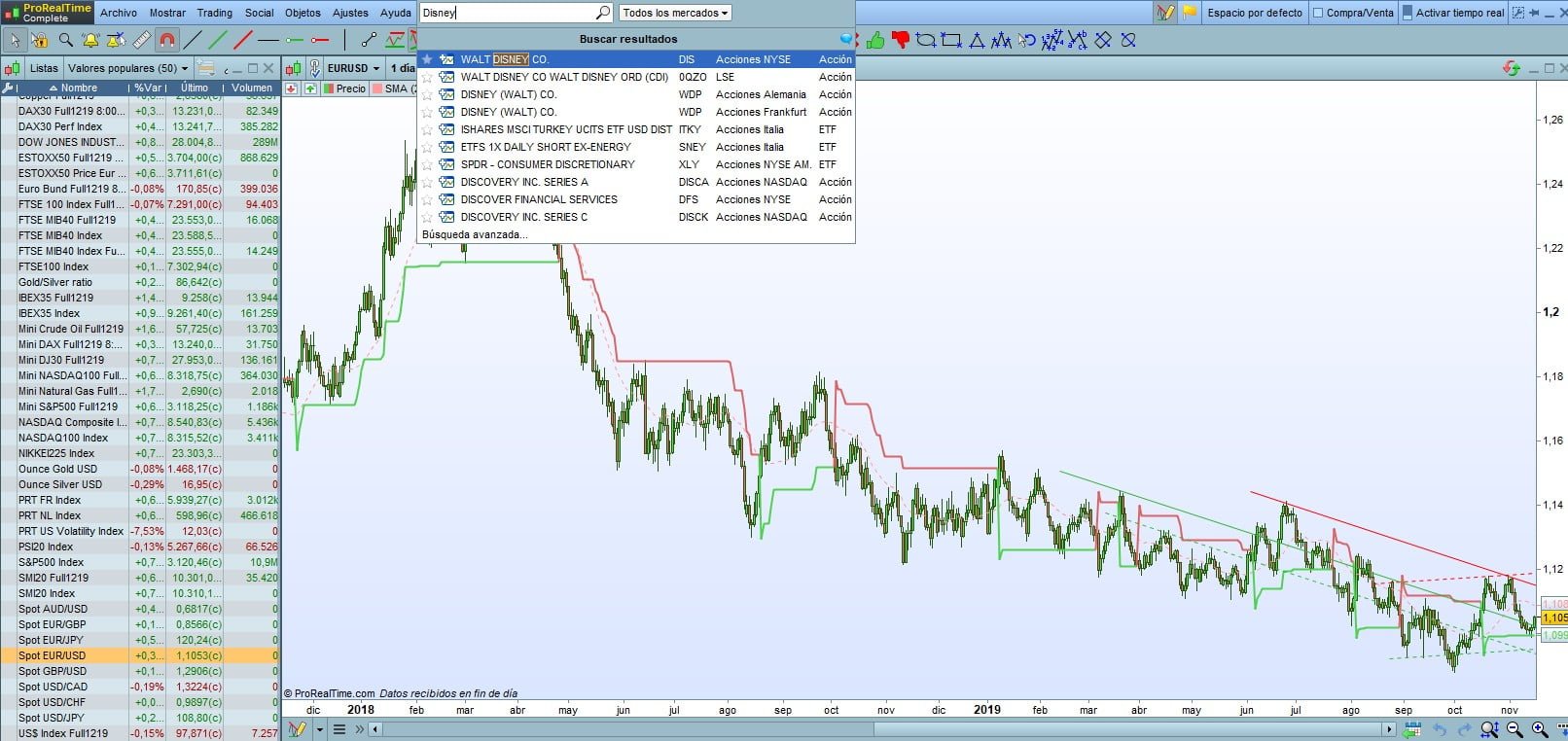Image resolution: width=1568 pixels, height=741 pixels.
Task: Pick the green horizontal ray tool
Action: pyautogui.click(x=294, y=40)
